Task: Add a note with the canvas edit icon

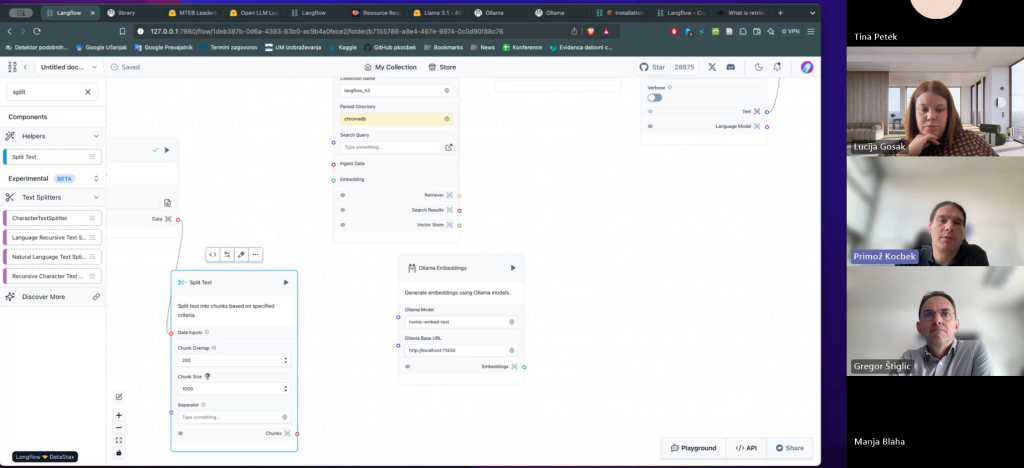Action: coord(119,397)
